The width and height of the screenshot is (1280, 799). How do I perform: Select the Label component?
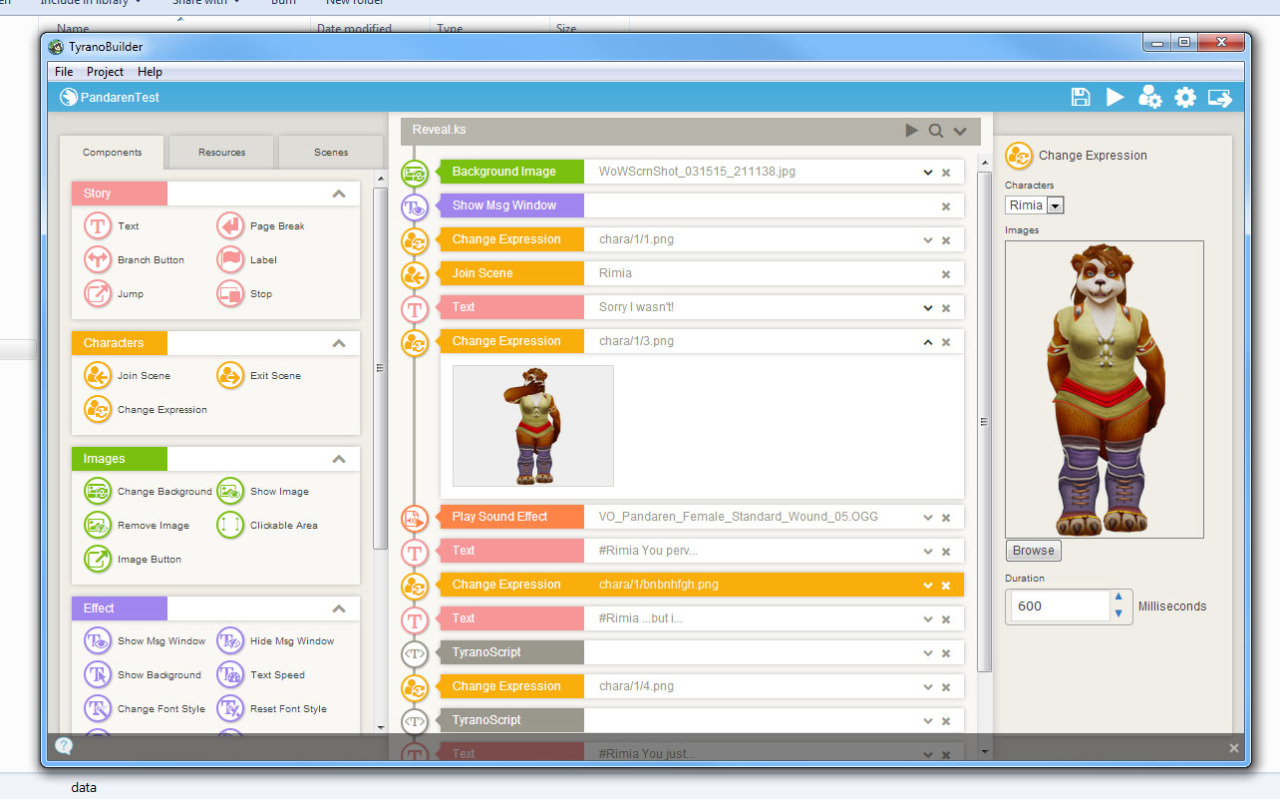click(247, 260)
